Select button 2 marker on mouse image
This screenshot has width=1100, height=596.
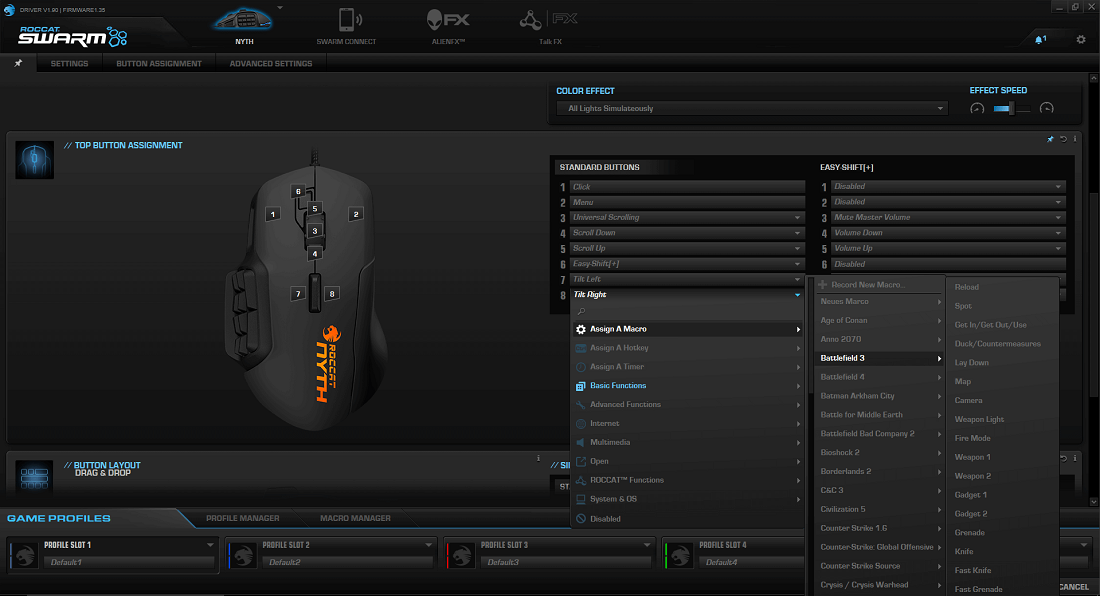tap(356, 214)
